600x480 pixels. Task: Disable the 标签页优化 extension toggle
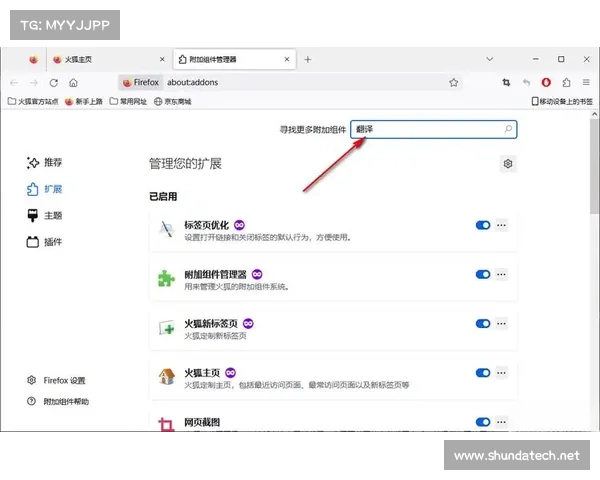[x=483, y=225]
